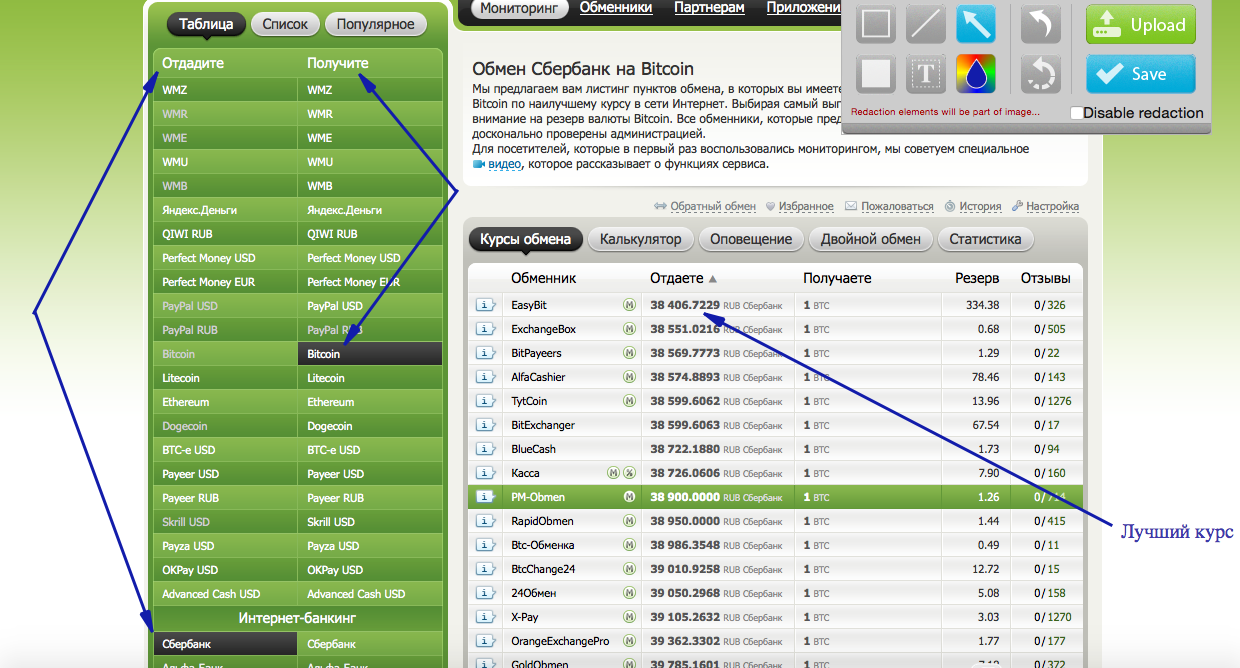Select QIWI RUB in the Отдадите column

pyautogui.click(x=225, y=234)
